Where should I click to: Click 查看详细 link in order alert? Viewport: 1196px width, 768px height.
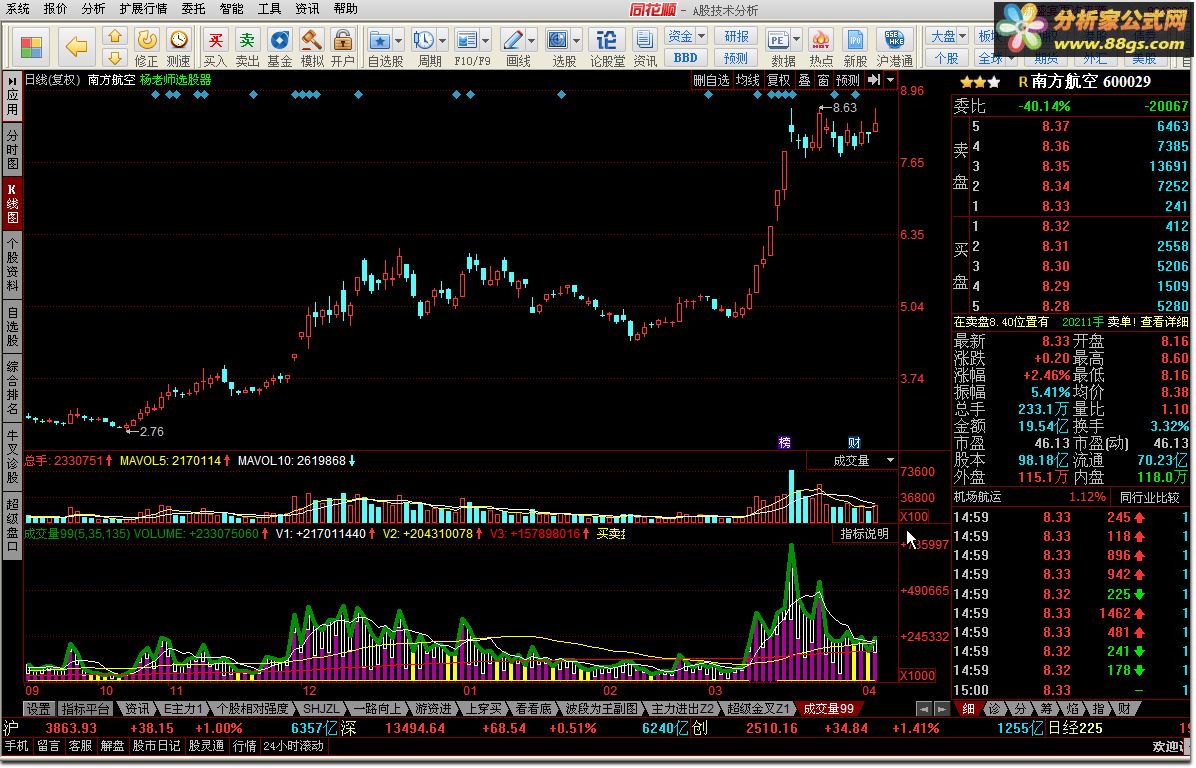click(1164, 322)
